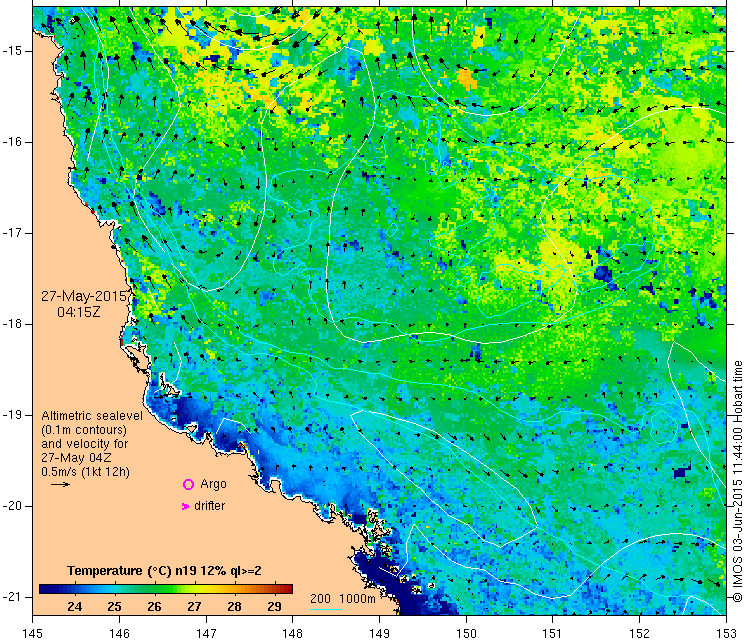Click the '27-May 04Z' caption line
Screen dimensions: 750x640
[x=76, y=457]
